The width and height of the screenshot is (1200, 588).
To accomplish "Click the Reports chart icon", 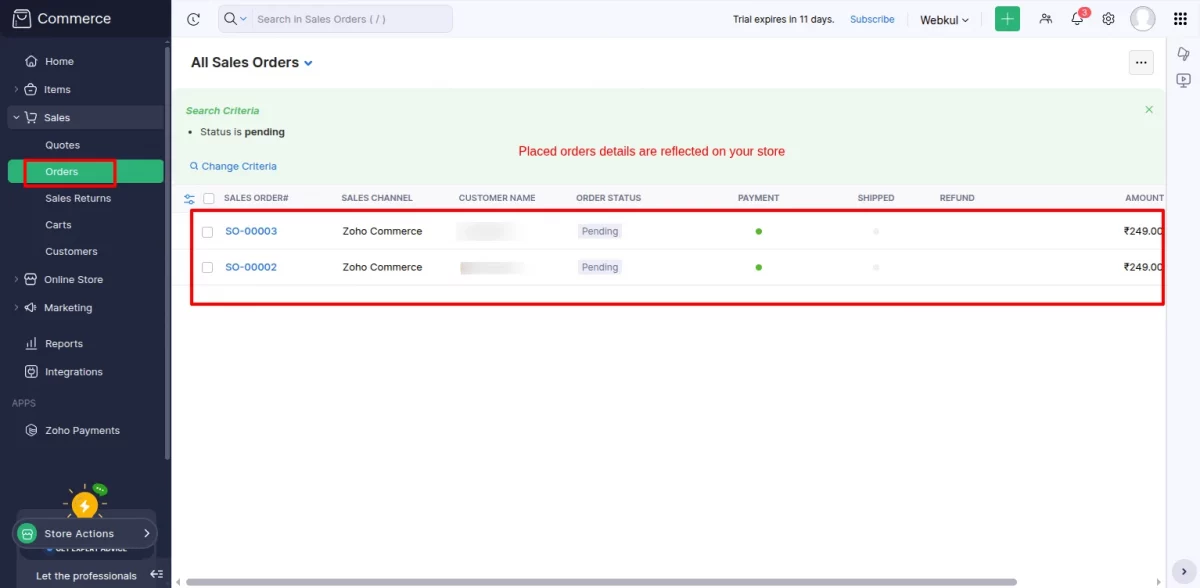I will [31, 343].
